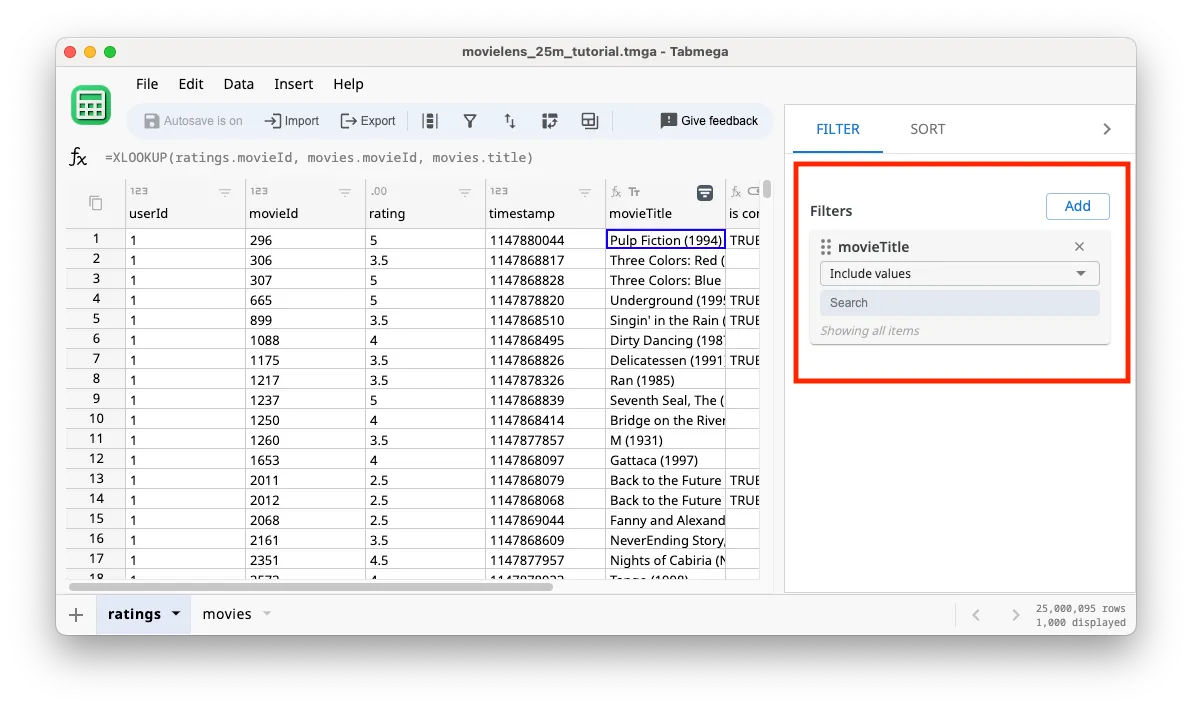
Task: Open the Data menu
Action: point(238,84)
